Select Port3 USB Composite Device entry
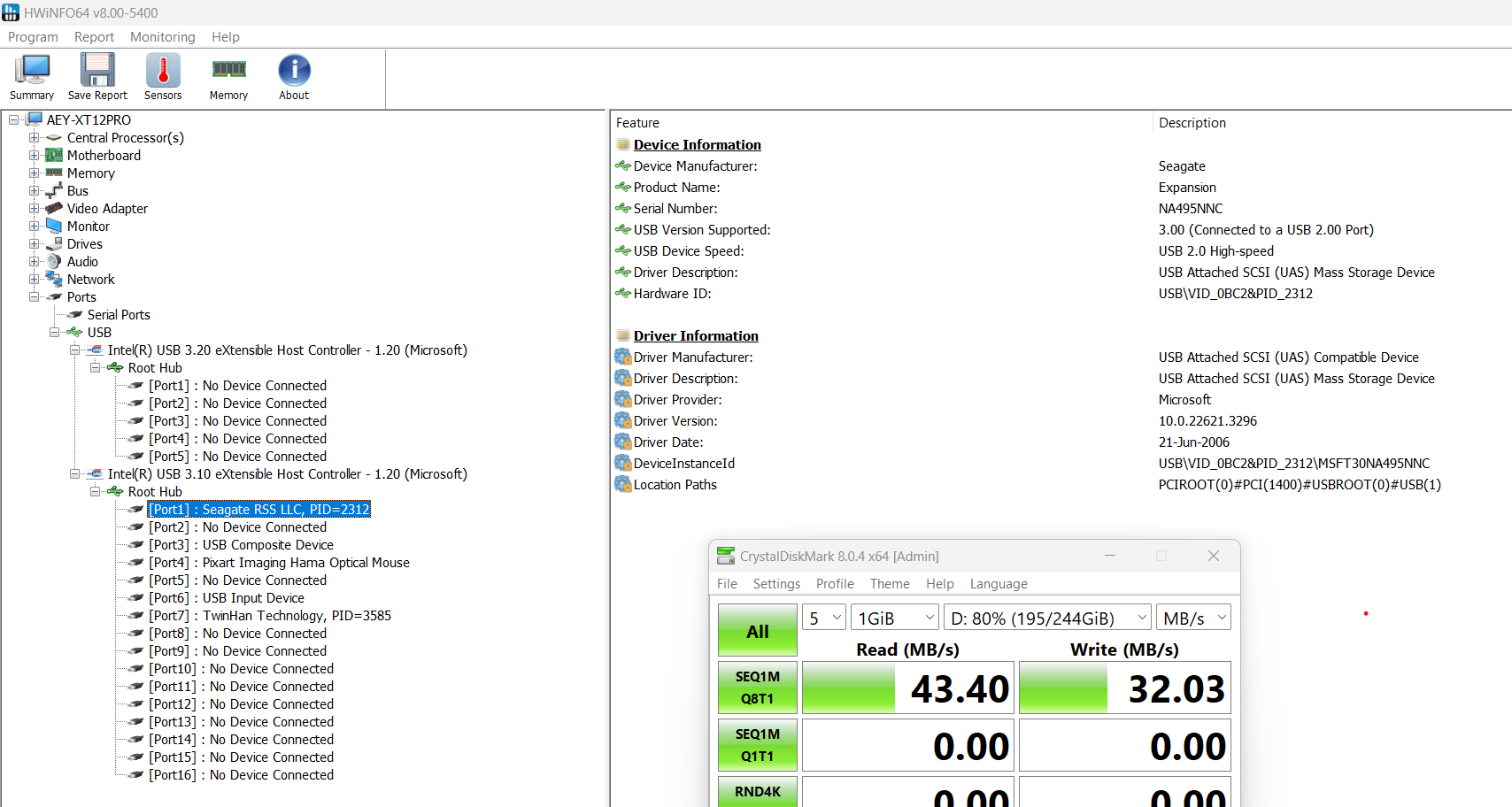The height and width of the screenshot is (807, 1512). (x=241, y=544)
